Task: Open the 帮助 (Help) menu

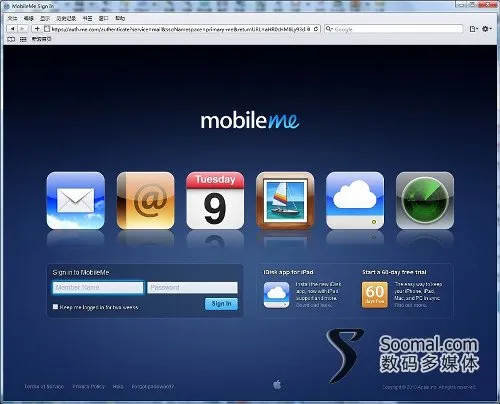Action: pyautogui.click(x=120, y=18)
